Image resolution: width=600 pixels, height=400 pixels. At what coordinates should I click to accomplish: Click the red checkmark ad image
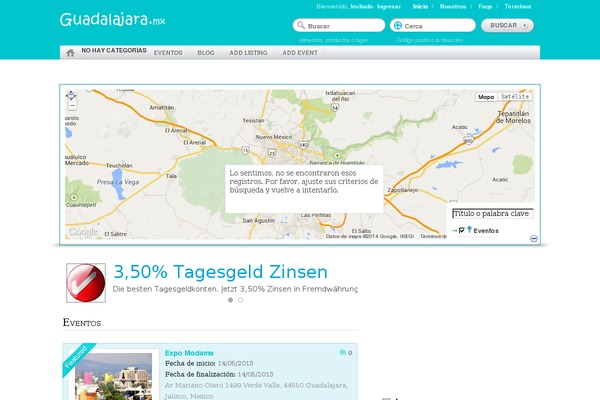[86, 283]
